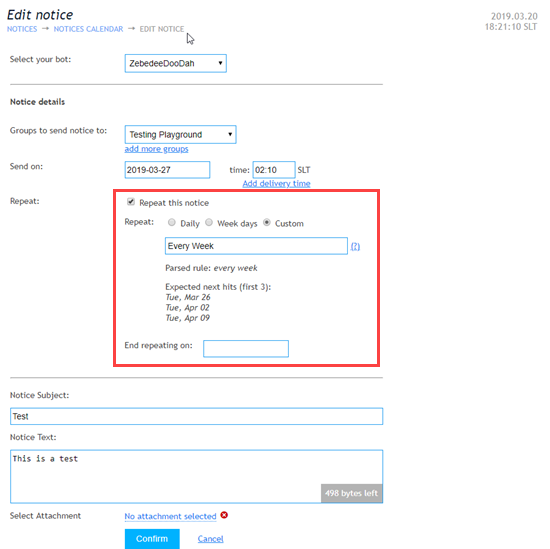This screenshot has height=549, width=550.
Task: Go to Notices Calendar breadcrumb
Action: [x=88, y=29]
